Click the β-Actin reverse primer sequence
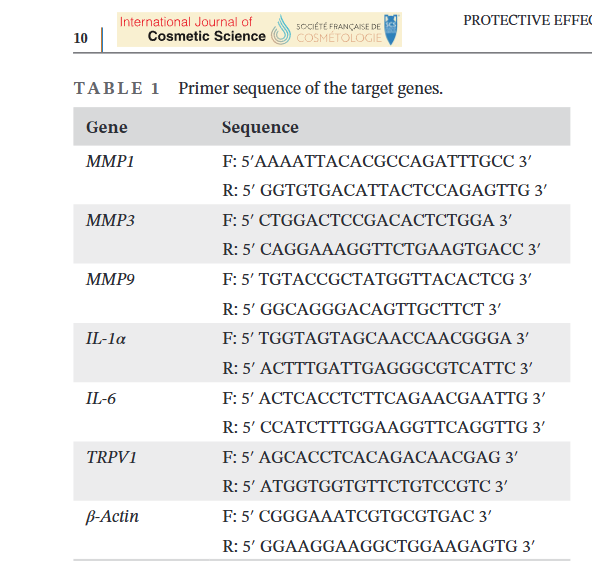Screen dimensions: 592x566 pyautogui.click(x=378, y=546)
